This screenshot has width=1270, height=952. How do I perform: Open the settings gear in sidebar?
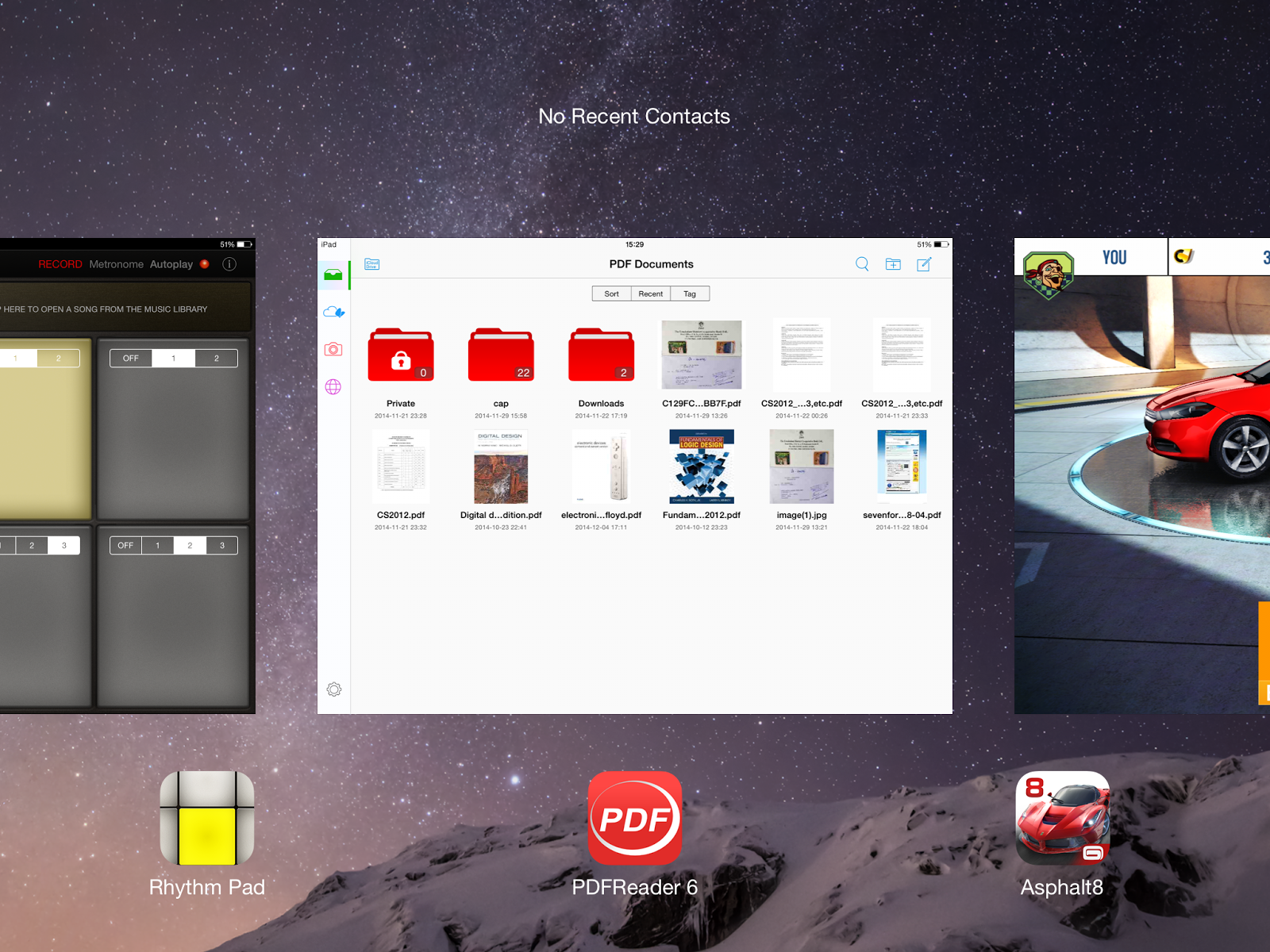pos(334,689)
